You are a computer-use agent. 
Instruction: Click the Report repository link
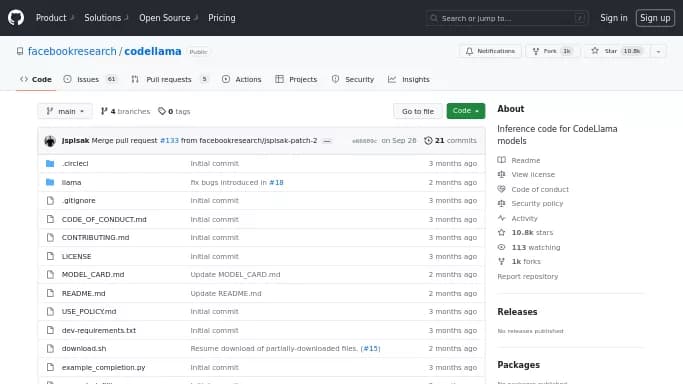pos(527,276)
